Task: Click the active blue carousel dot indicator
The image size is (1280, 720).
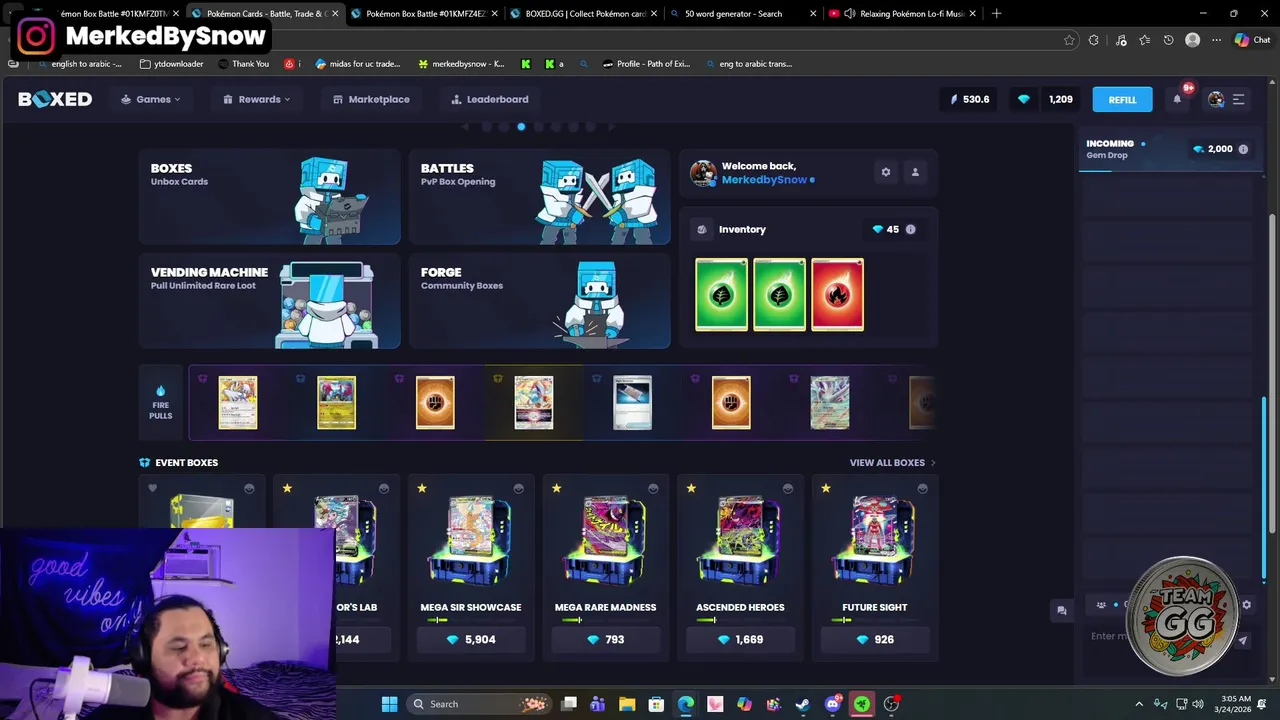Action: click(521, 127)
